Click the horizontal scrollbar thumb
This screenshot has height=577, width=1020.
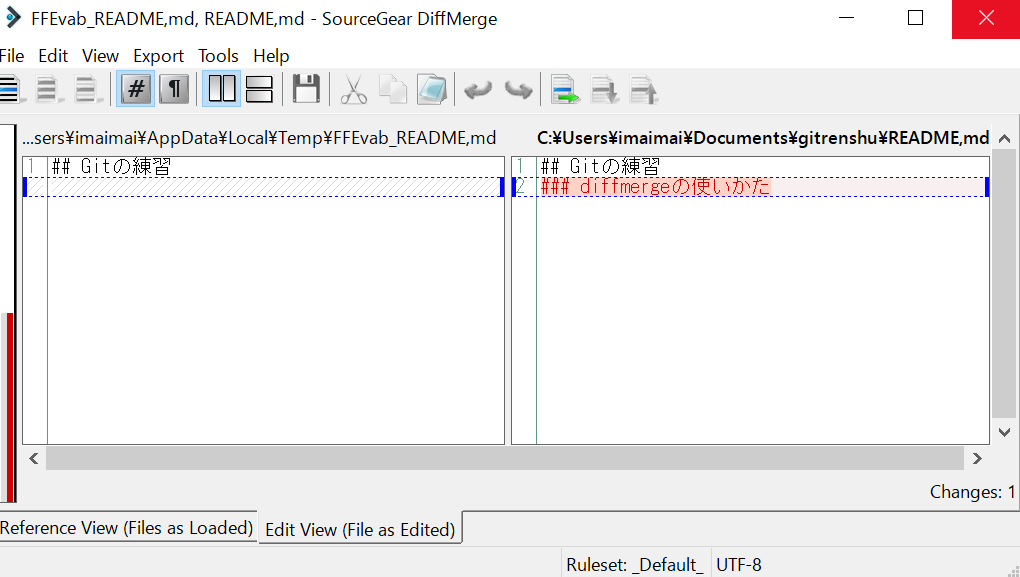[505, 459]
